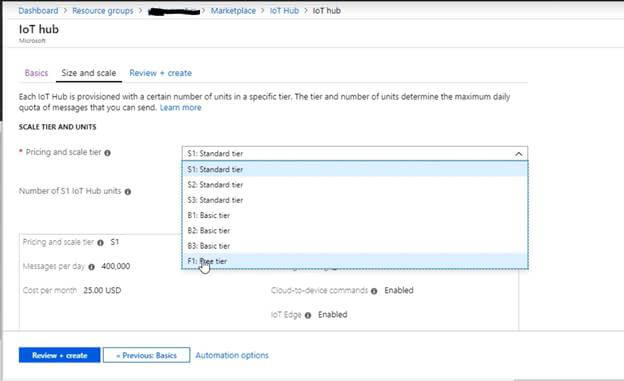This screenshot has height=381, width=624.
Task: Navigate to IoT Hub breadcrumb link
Action: (284, 11)
